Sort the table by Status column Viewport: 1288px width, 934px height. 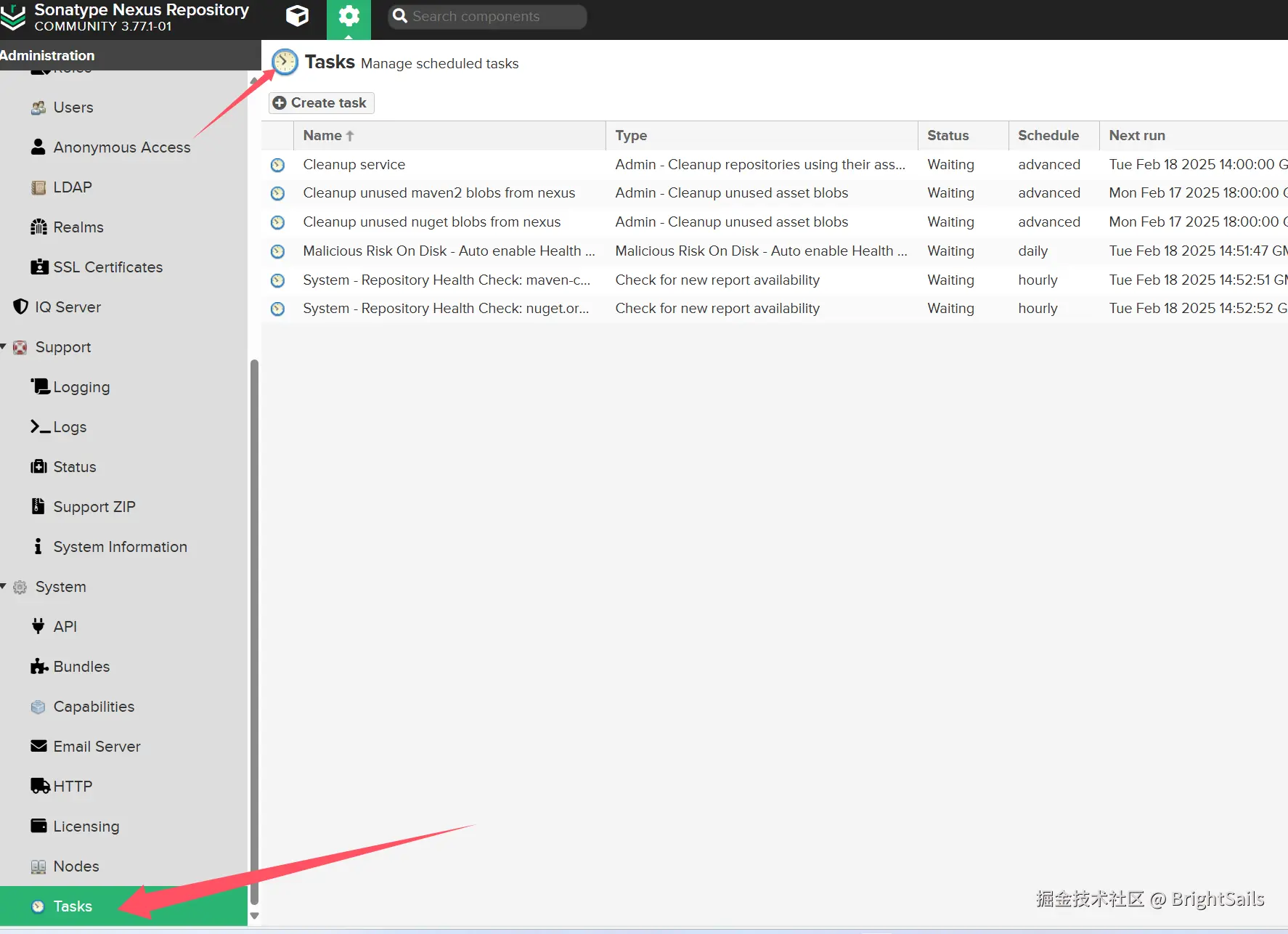pos(963,136)
